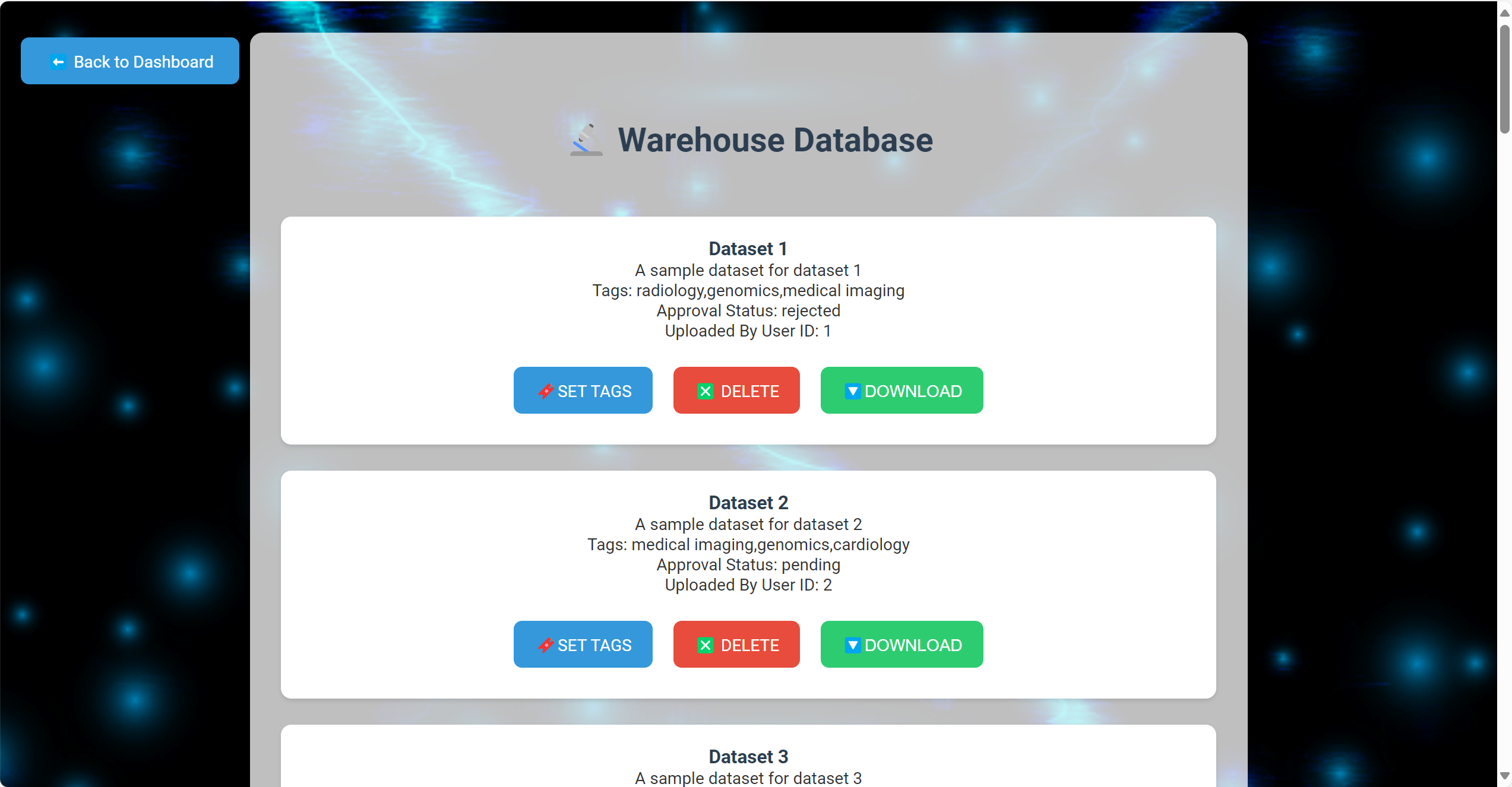The width and height of the screenshot is (1512, 787).
Task: Click the X icon on Dataset 1 Delete
Action: coord(705,391)
